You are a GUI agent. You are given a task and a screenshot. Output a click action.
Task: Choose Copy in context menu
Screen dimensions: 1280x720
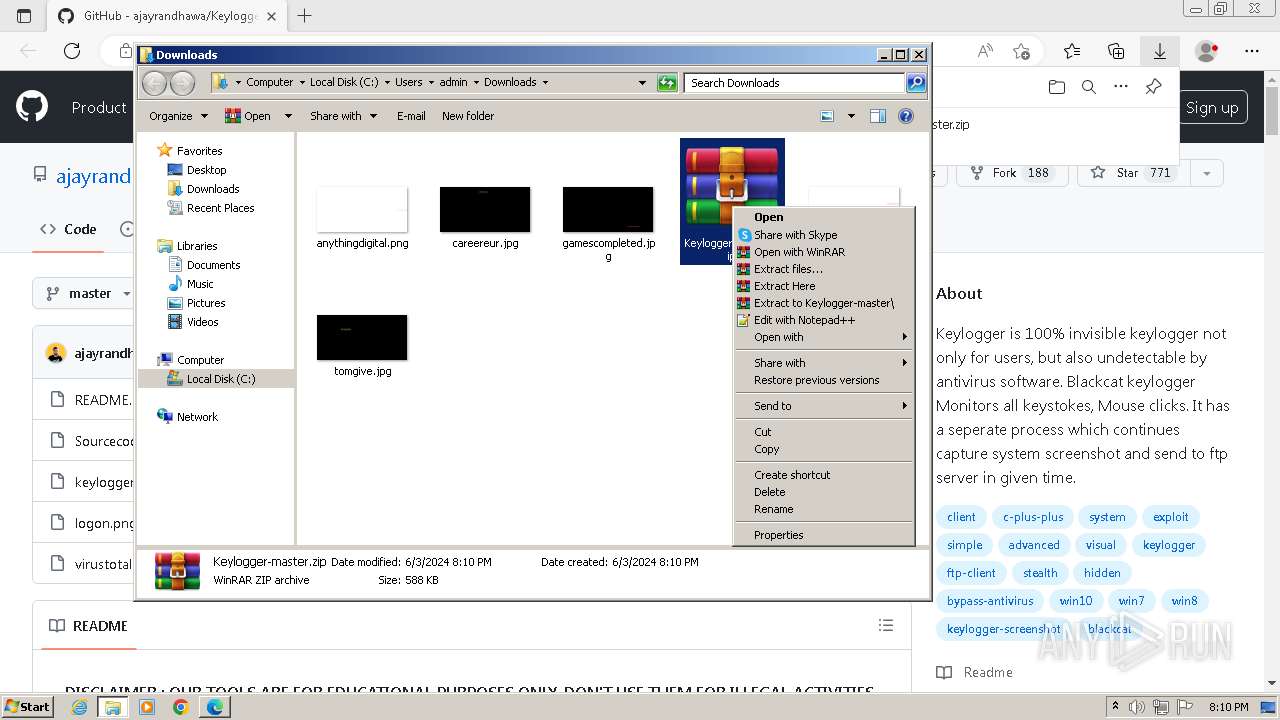(x=824, y=449)
